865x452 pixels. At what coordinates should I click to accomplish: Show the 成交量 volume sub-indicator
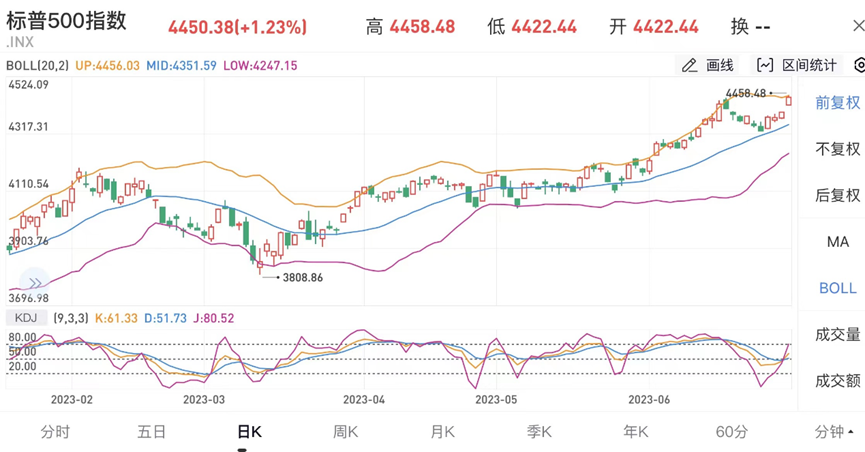[837, 334]
